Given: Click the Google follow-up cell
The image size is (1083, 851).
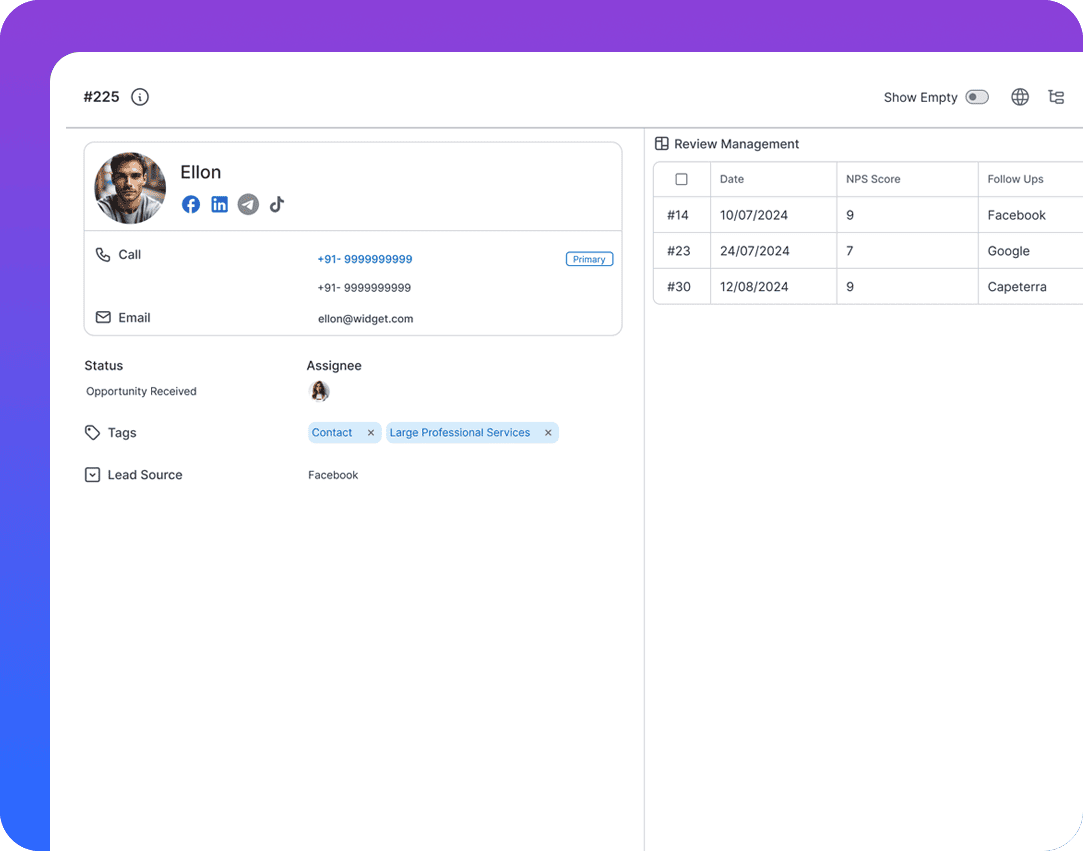Looking at the screenshot, I should [x=1030, y=251].
